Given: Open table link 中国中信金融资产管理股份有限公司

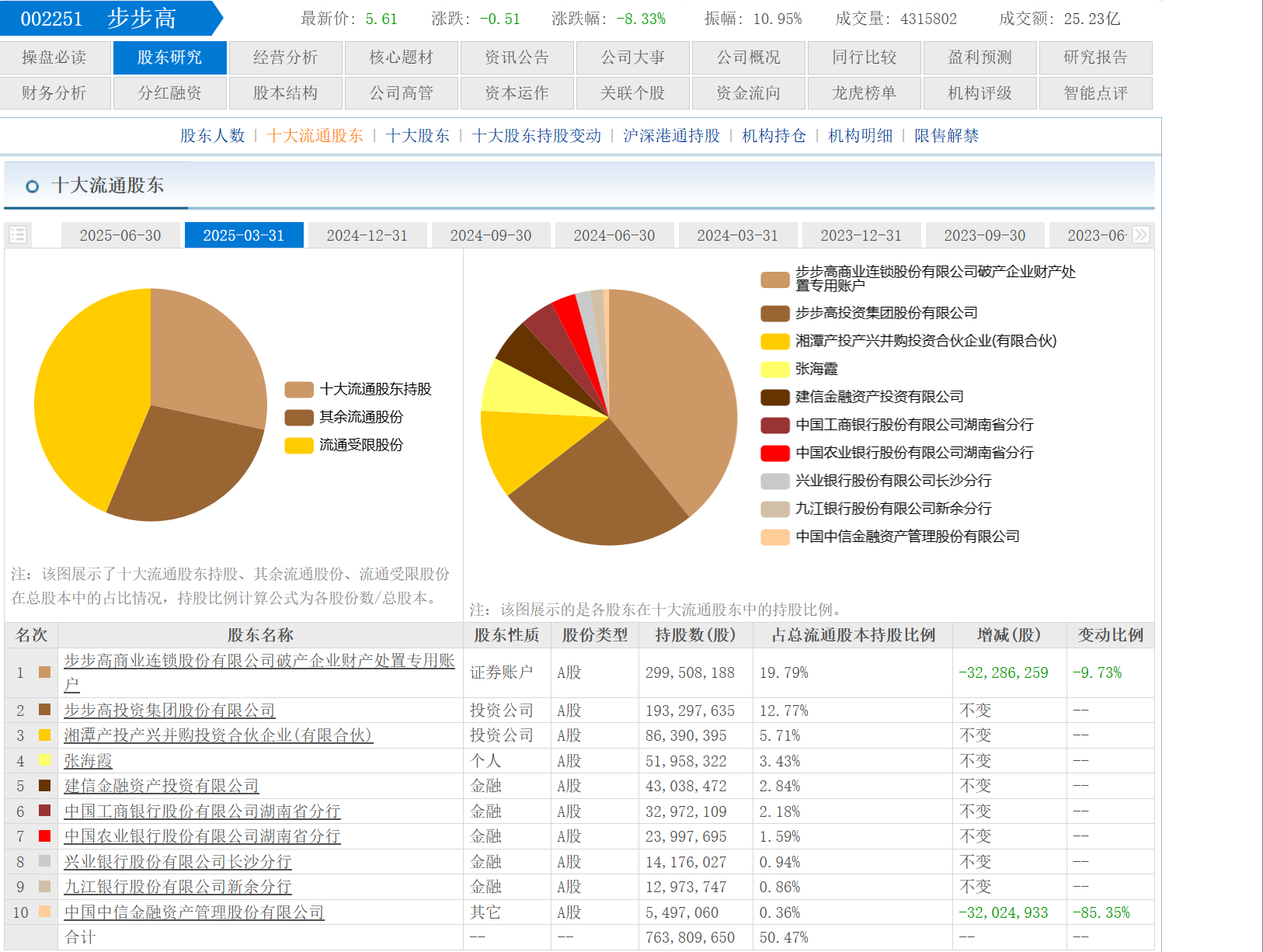Looking at the screenshot, I should (x=194, y=912).
